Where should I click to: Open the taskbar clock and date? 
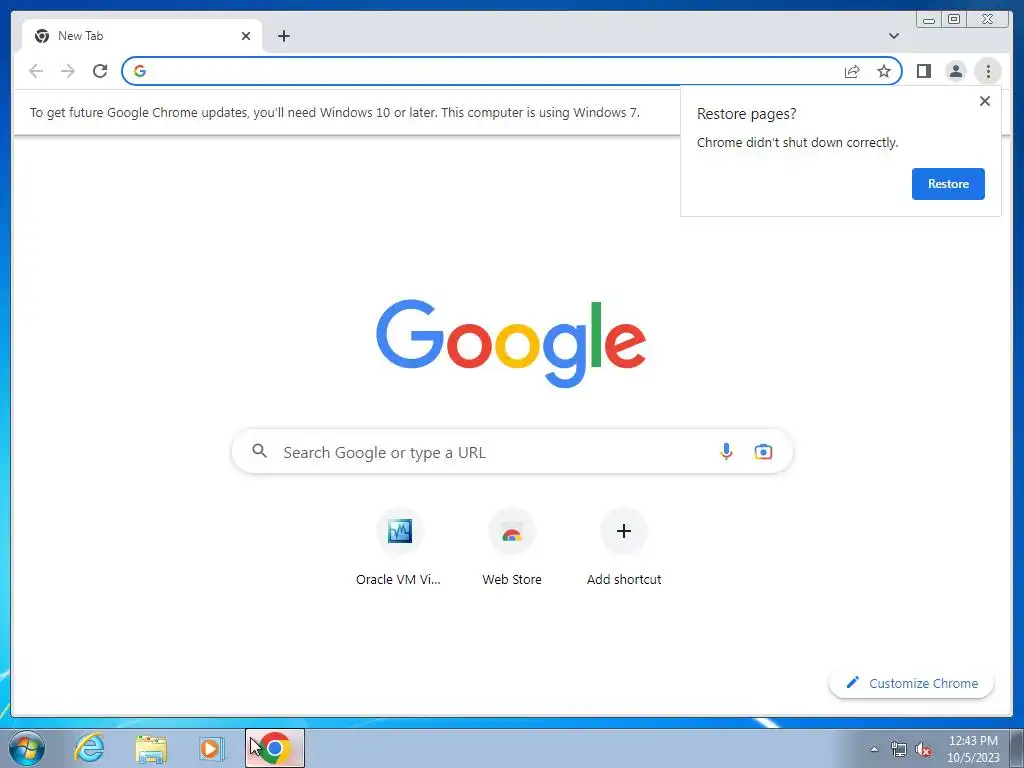pos(973,749)
